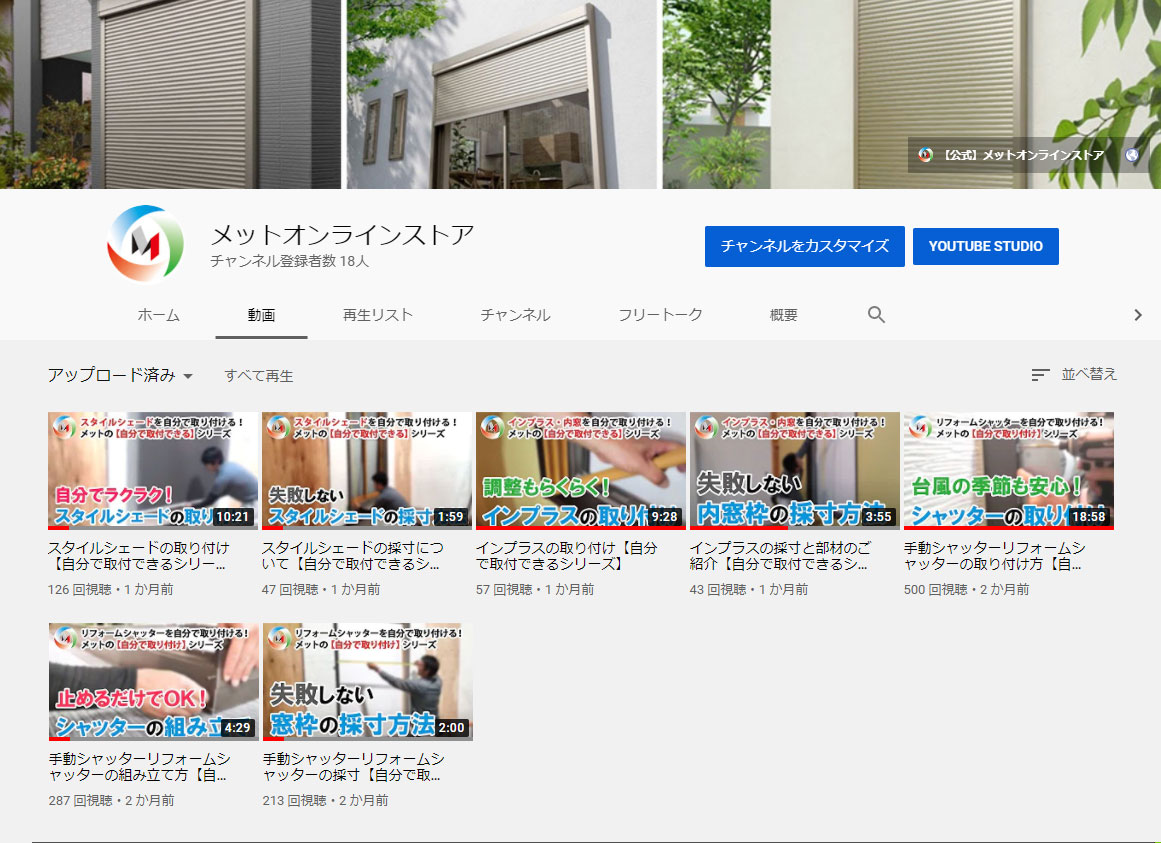This screenshot has width=1161, height=843.
Task: Open YOUTUBE STUDIO button
Action: pos(985,246)
